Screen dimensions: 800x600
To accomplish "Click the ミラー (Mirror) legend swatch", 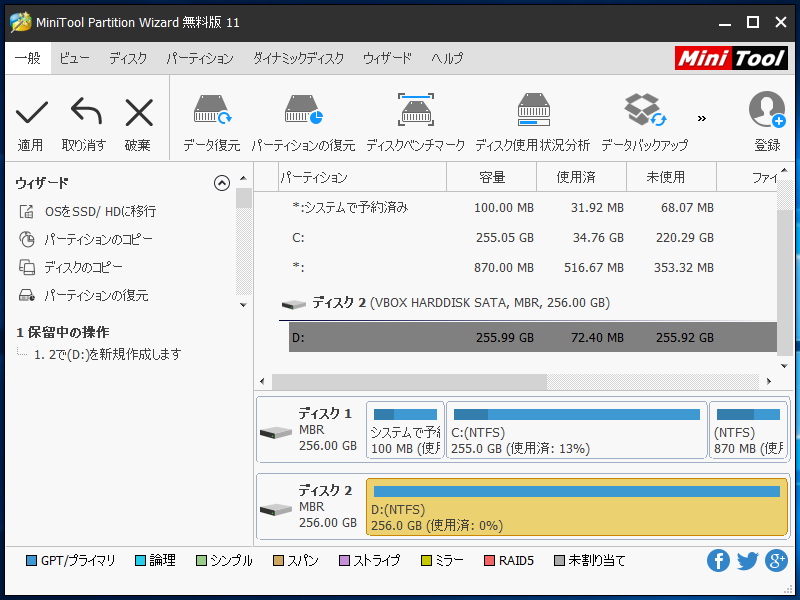I will pyautogui.click(x=426, y=561).
